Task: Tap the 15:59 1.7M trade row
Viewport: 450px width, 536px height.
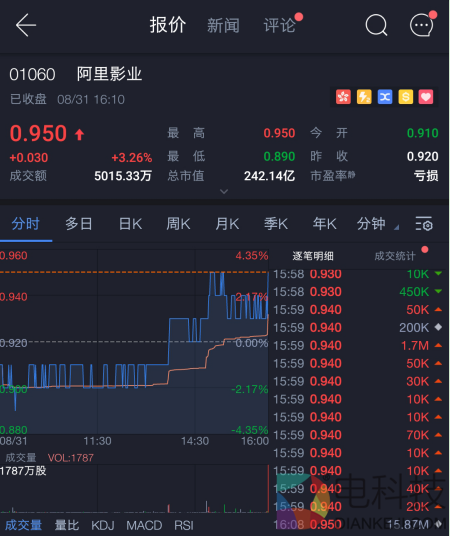Action: point(358,345)
